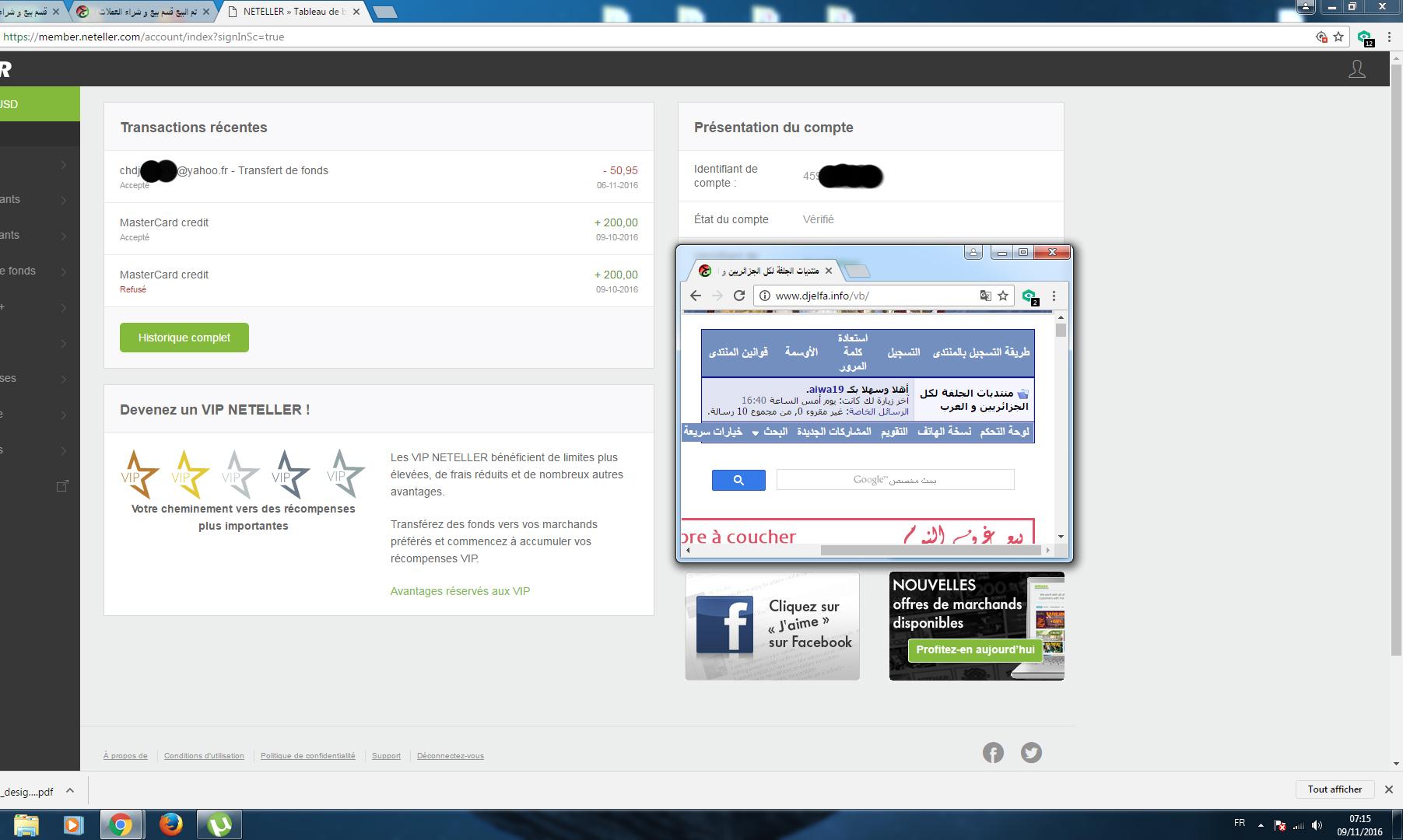Open the Facebook J'aime banner
Image resolution: width=1403 pixels, height=840 pixels.
(x=772, y=626)
